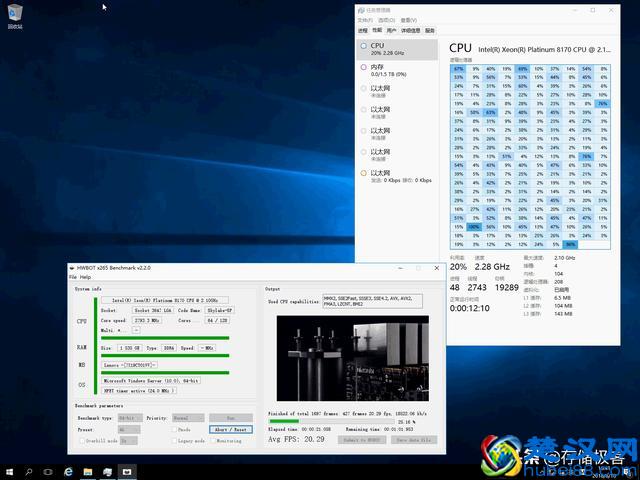
Task: Click the Windows Start button
Action: point(10,471)
